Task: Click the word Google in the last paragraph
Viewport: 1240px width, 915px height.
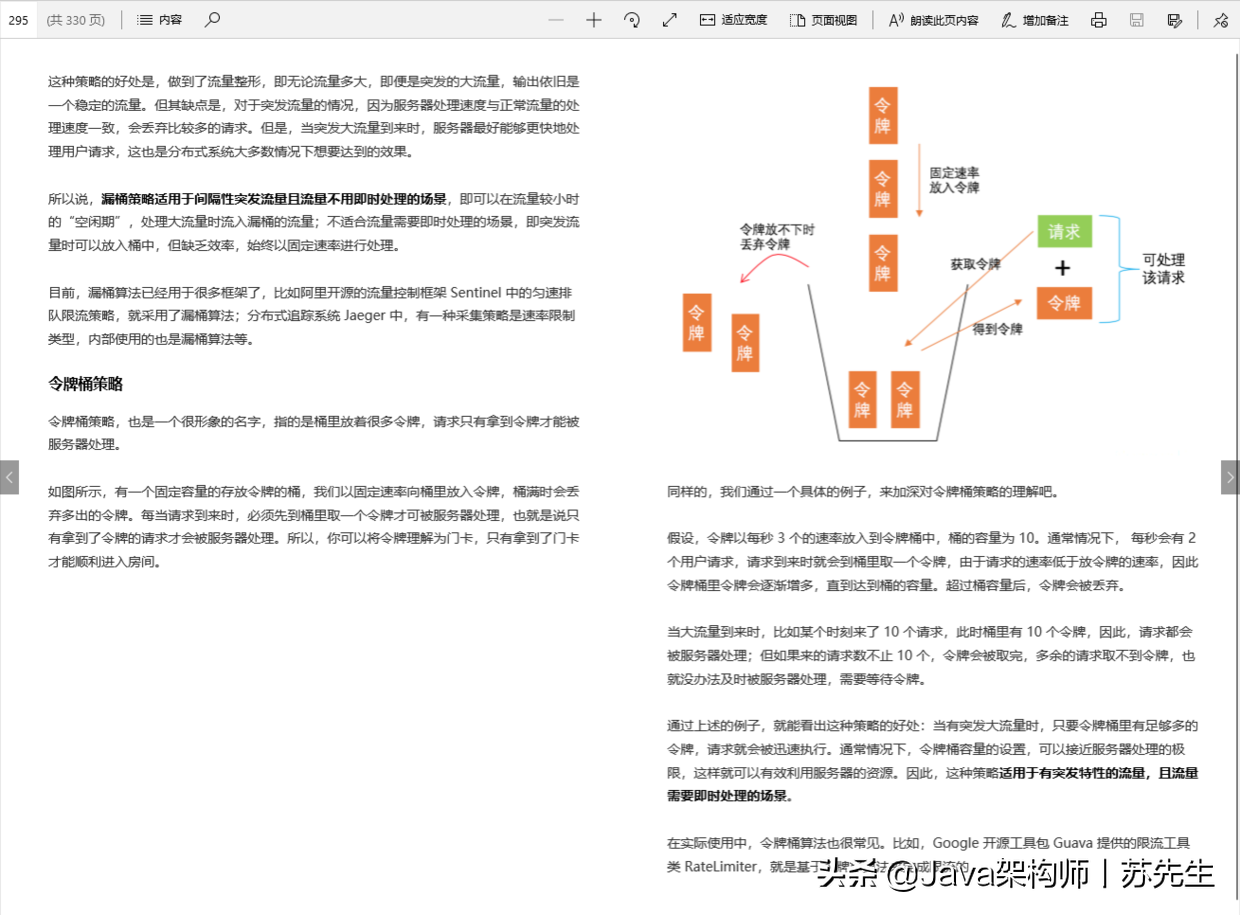Action: click(x=957, y=843)
